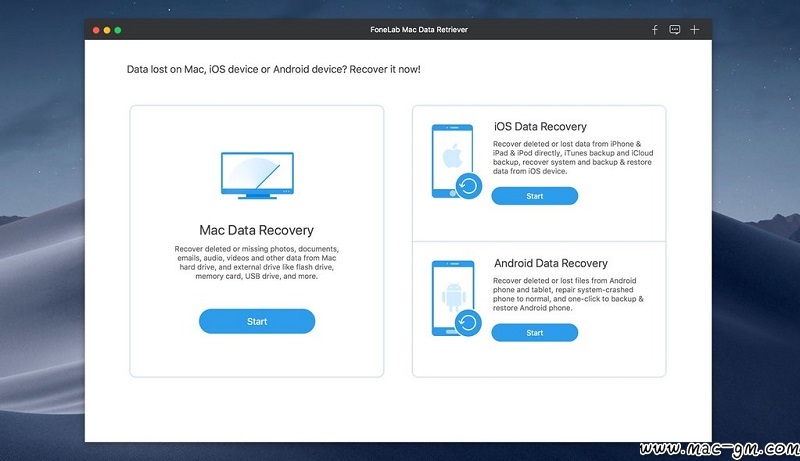Image resolution: width=800 pixels, height=461 pixels.
Task: Select the Mac Data Recovery heading
Action: click(x=257, y=230)
